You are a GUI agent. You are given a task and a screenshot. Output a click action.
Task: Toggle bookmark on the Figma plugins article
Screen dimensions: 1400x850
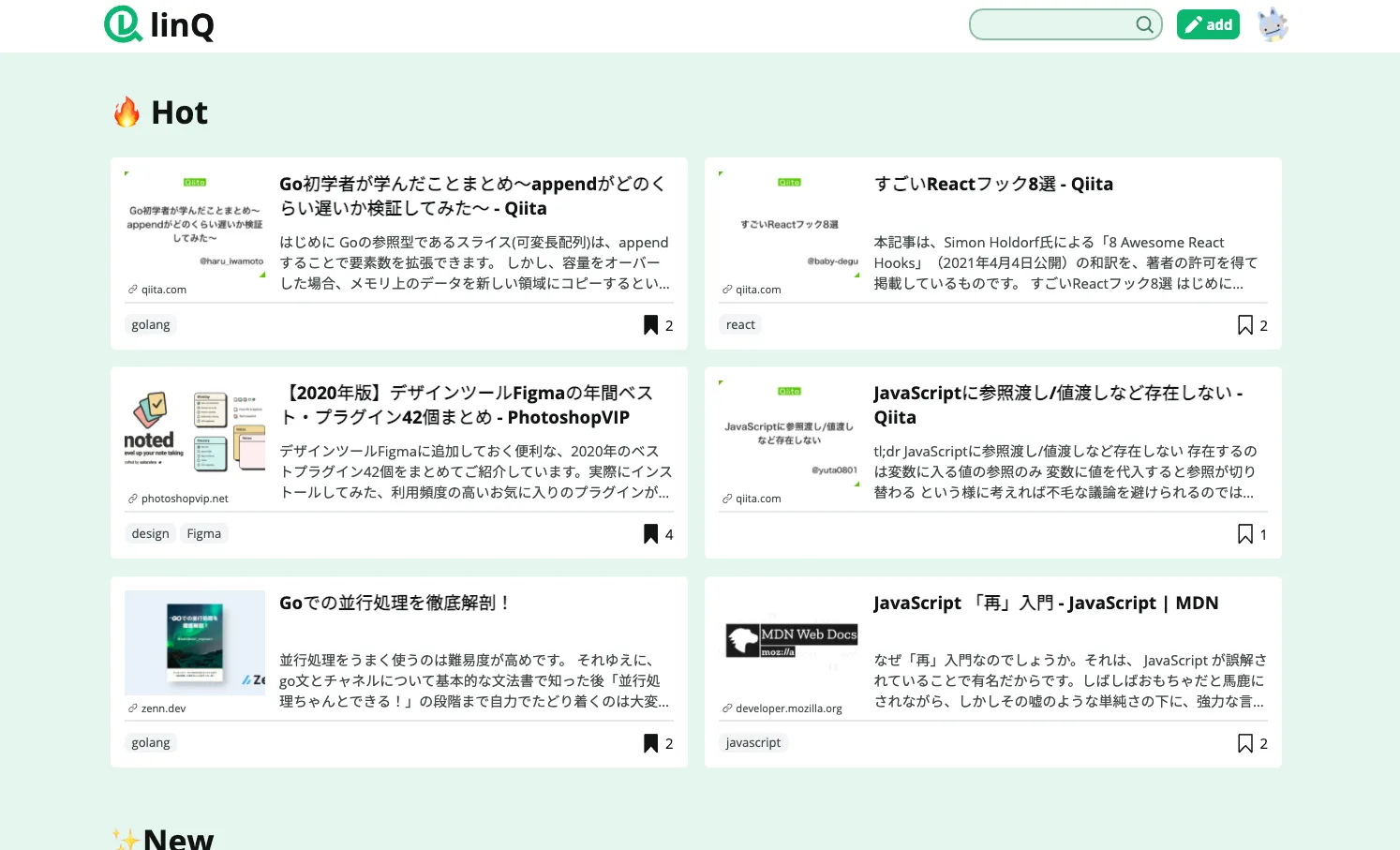coord(649,533)
